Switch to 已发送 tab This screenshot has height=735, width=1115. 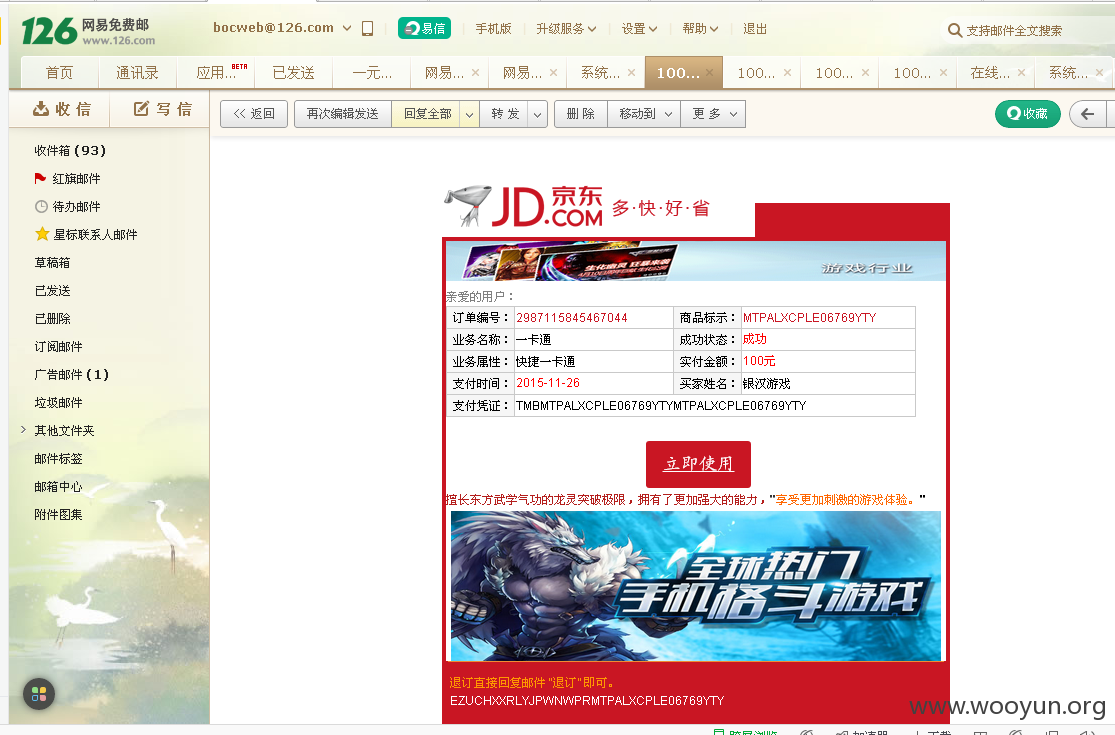(294, 73)
